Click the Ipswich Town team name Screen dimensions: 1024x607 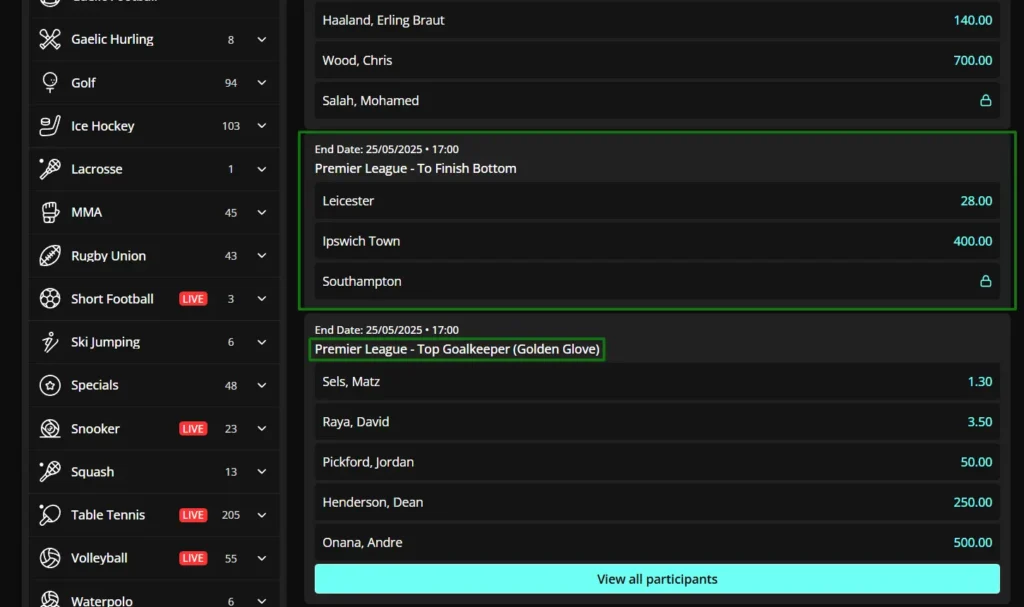pos(361,241)
